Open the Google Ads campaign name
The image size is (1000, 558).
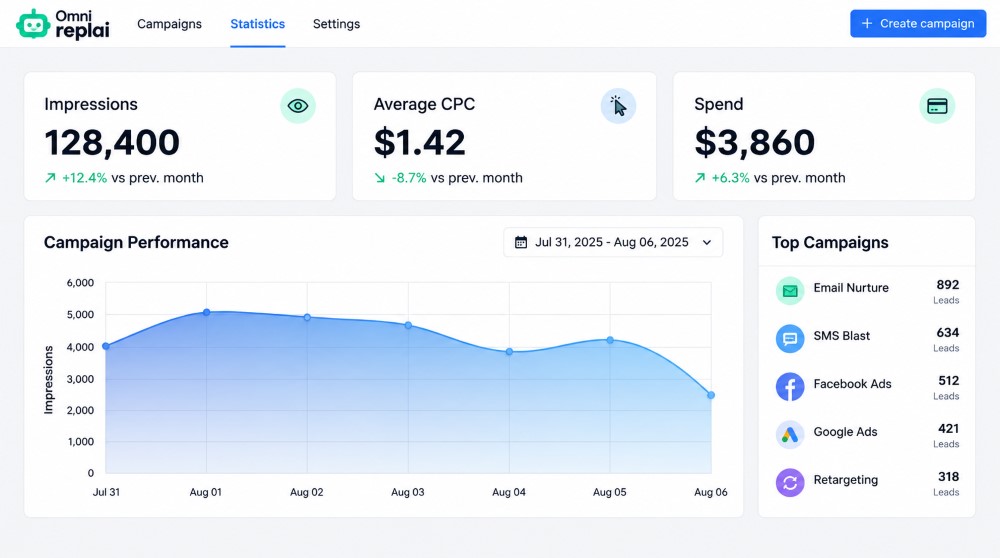pos(845,432)
